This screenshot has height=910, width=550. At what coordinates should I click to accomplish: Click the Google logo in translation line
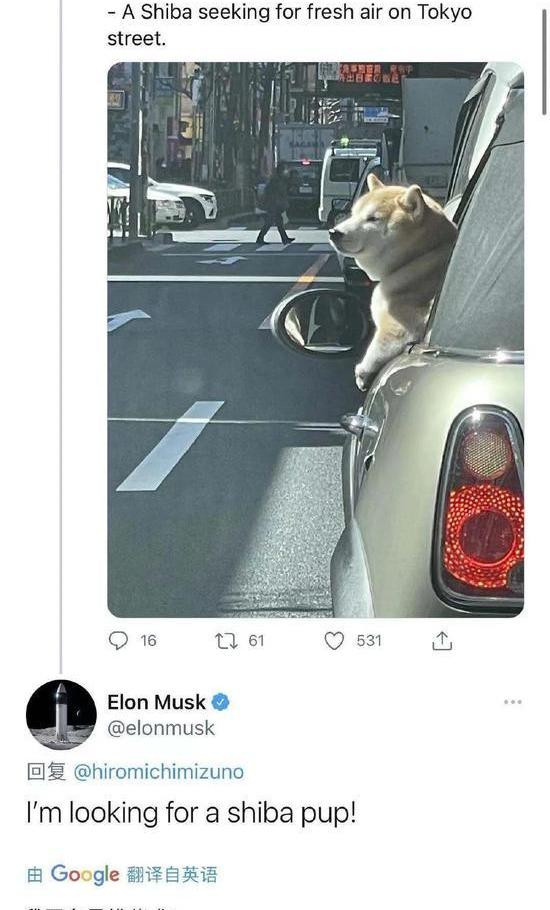[85, 875]
